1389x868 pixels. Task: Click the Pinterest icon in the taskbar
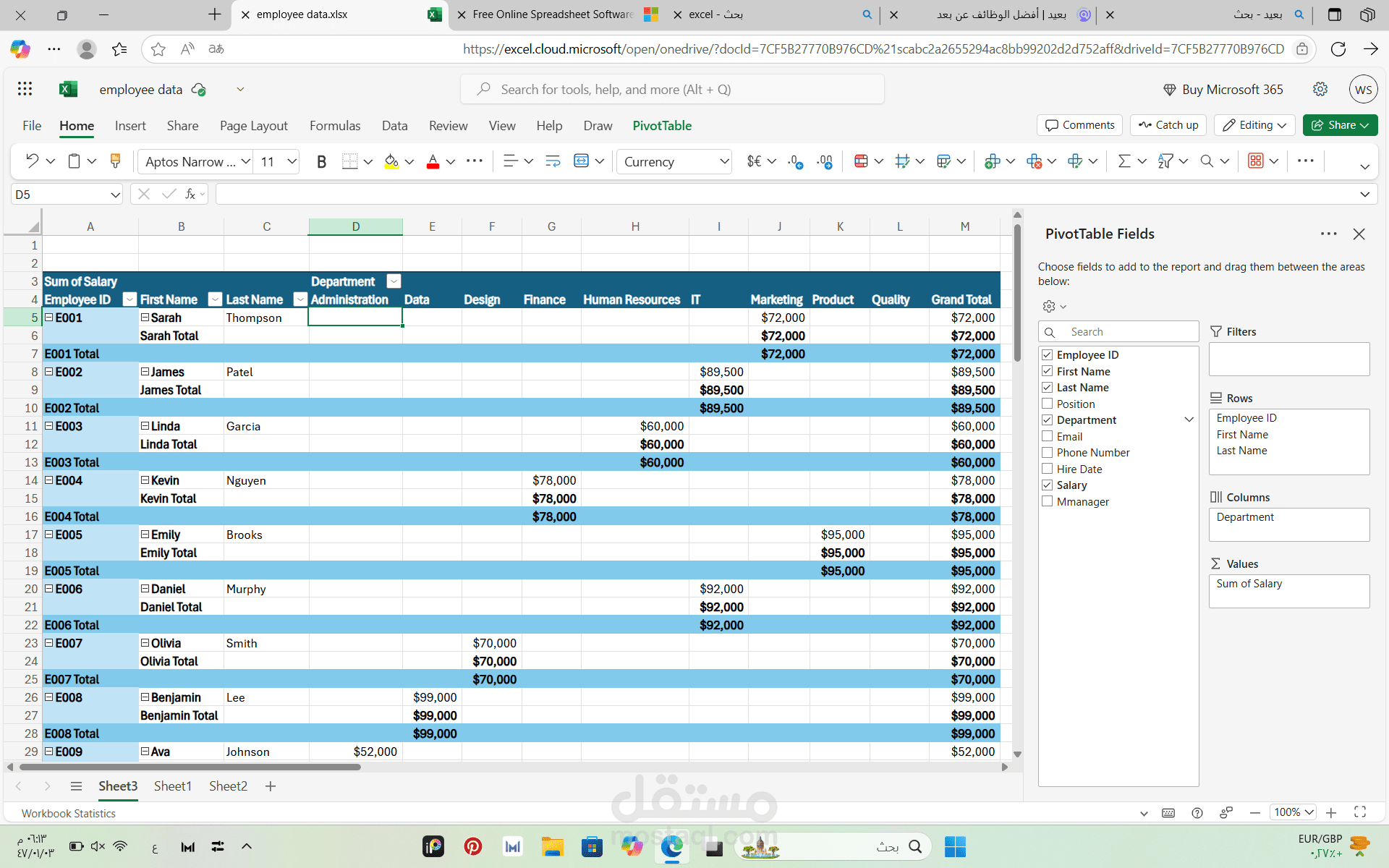point(473,846)
